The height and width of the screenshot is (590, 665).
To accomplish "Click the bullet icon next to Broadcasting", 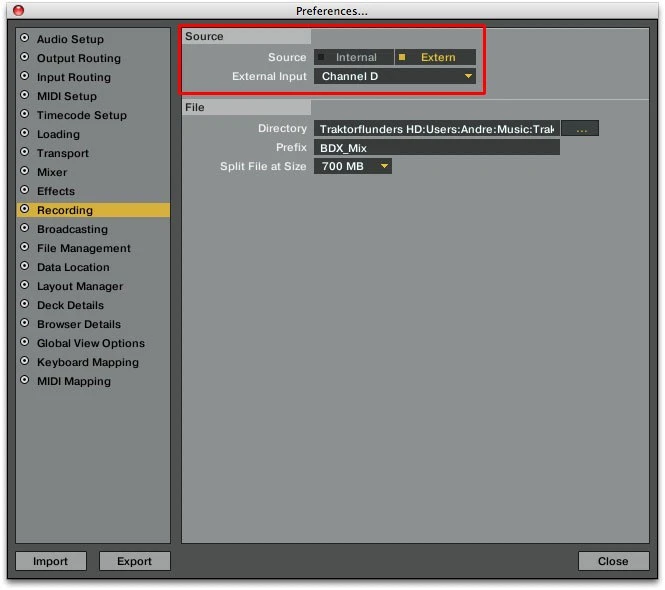I will pos(24,229).
